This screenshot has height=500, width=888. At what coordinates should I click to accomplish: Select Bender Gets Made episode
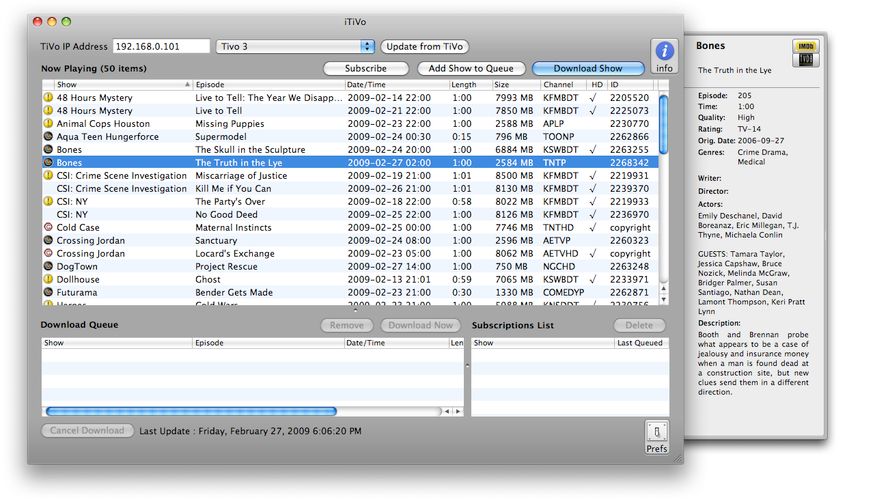(x=351, y=292)
